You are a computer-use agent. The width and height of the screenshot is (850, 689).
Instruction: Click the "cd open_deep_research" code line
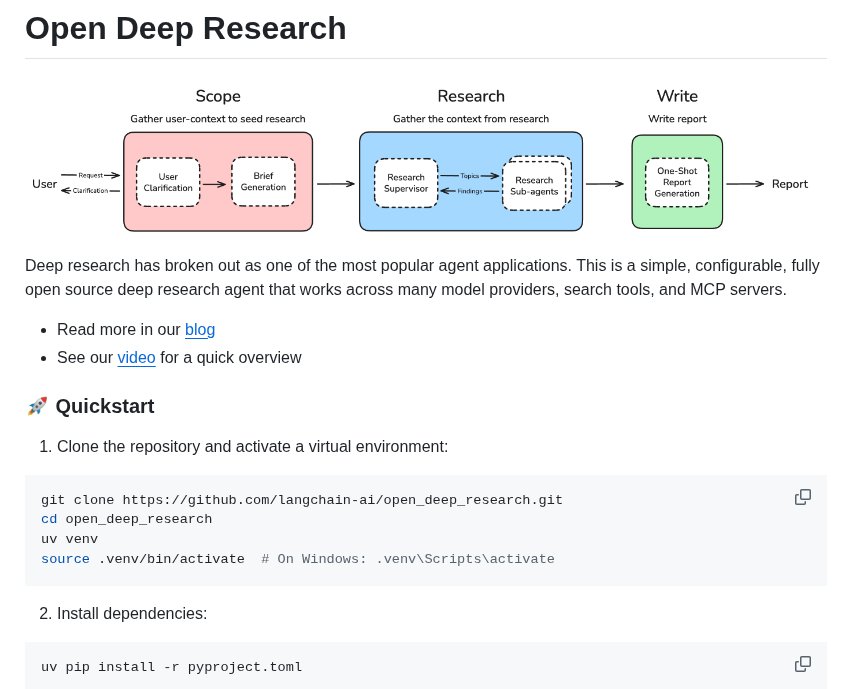point(127,519)
